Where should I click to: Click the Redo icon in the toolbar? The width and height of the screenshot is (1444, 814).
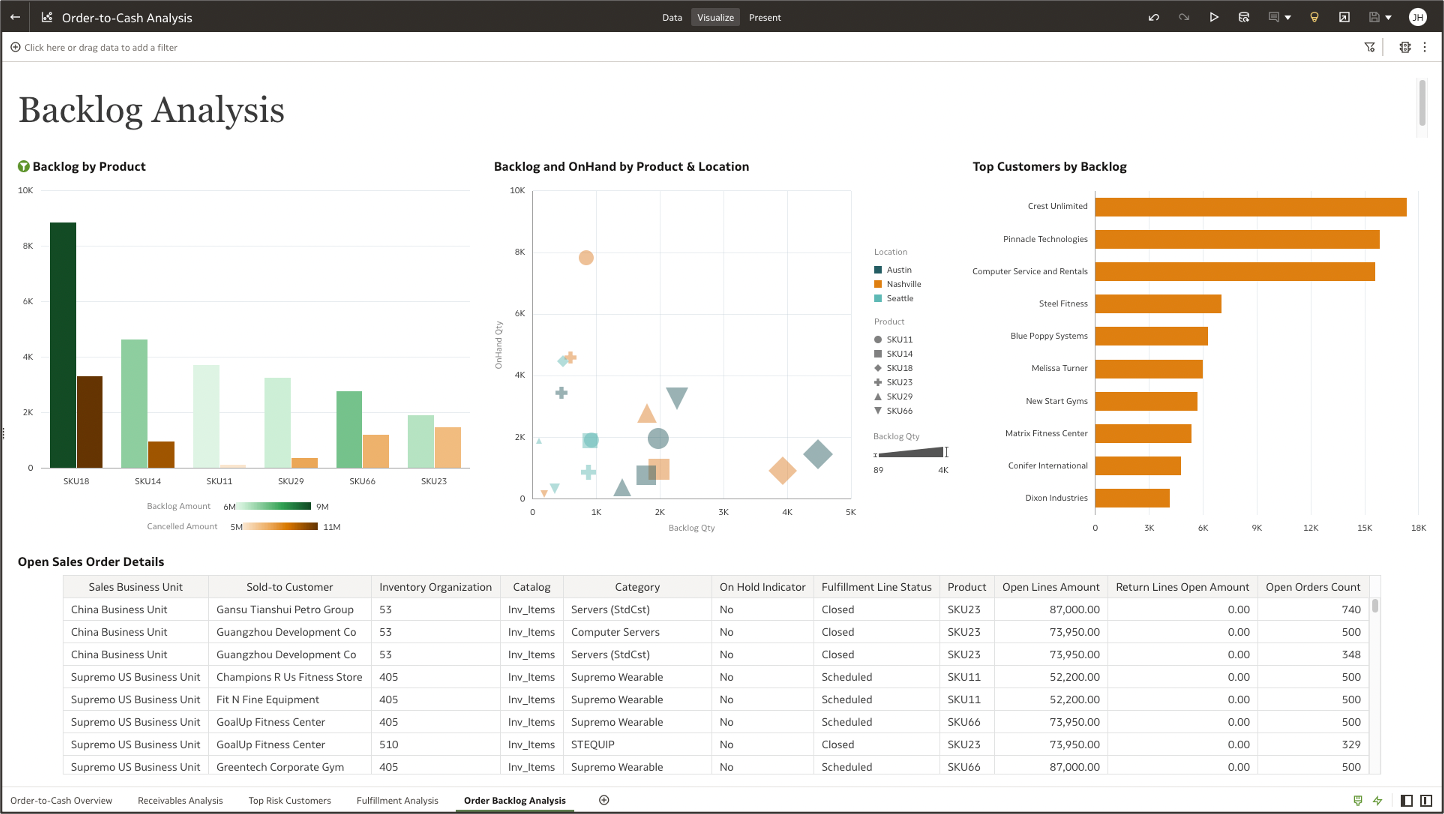tap(1183, 17)
